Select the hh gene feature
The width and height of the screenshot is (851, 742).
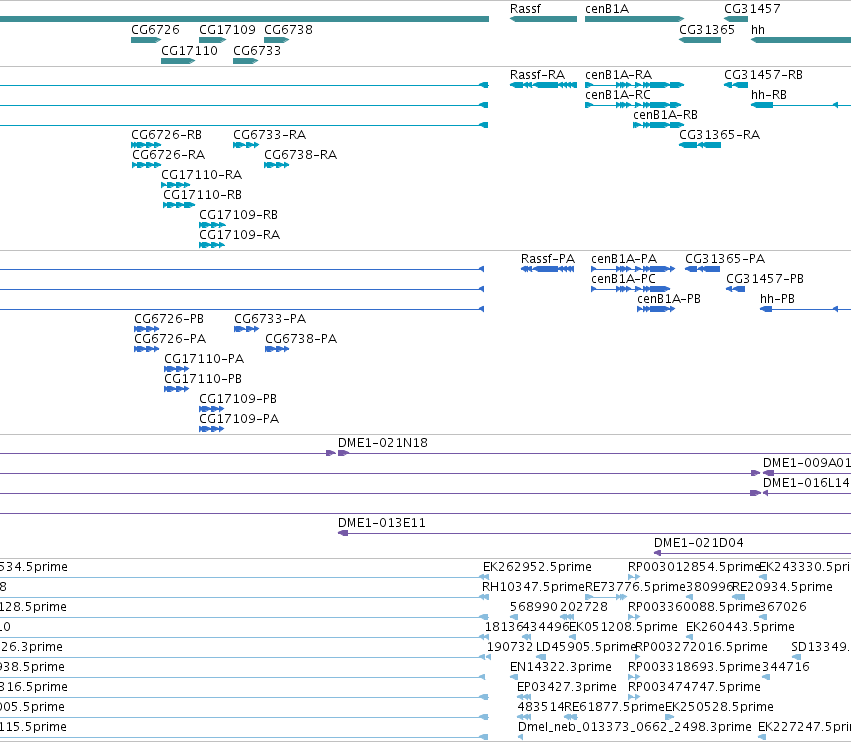pos(801,40)
